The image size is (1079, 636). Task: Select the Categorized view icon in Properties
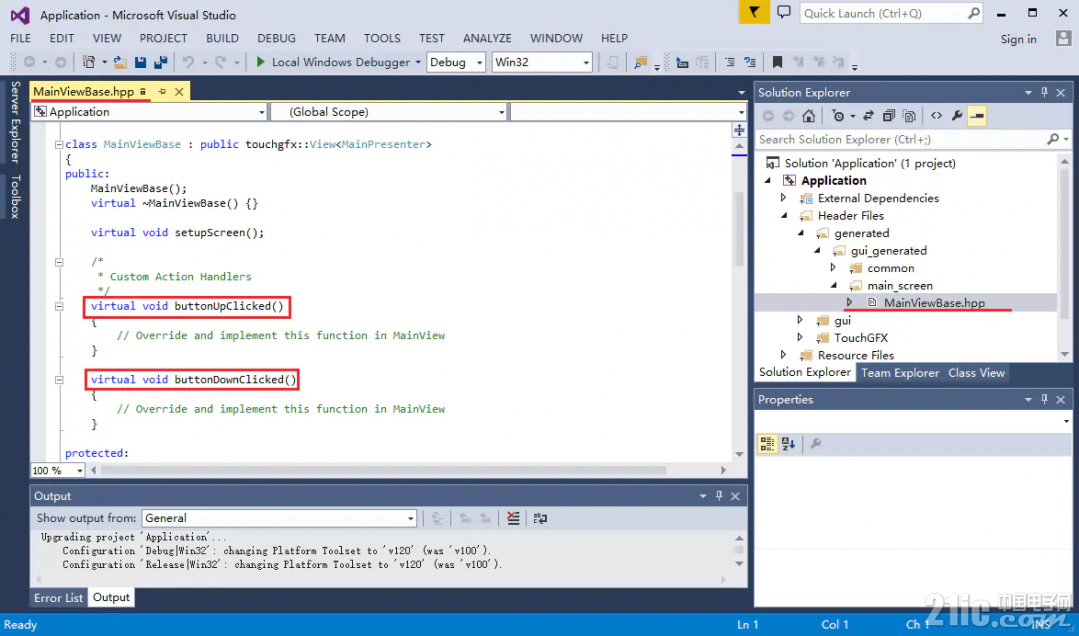[767, 444]
